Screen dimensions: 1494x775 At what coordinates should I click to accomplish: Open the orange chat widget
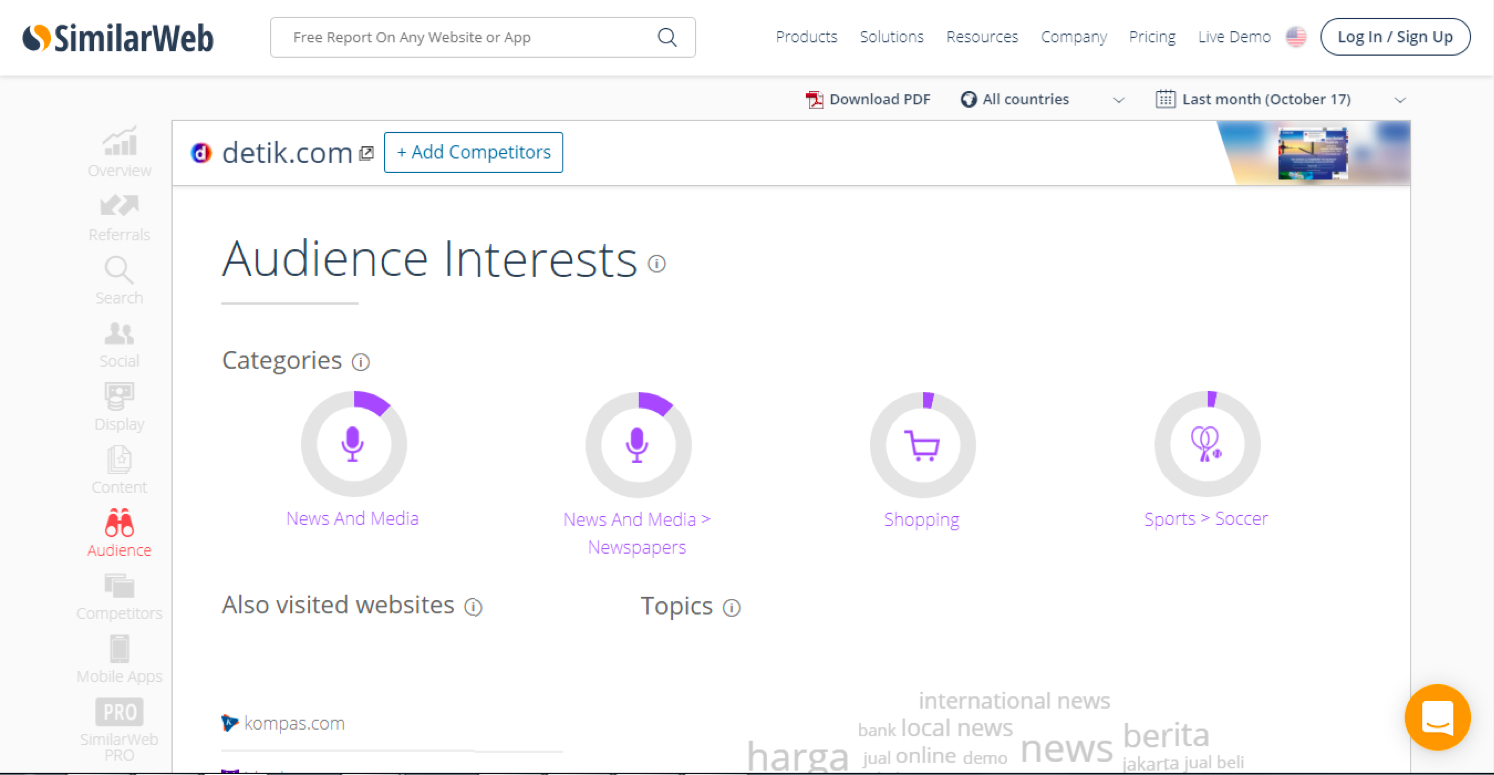(x=1437, y=717)
